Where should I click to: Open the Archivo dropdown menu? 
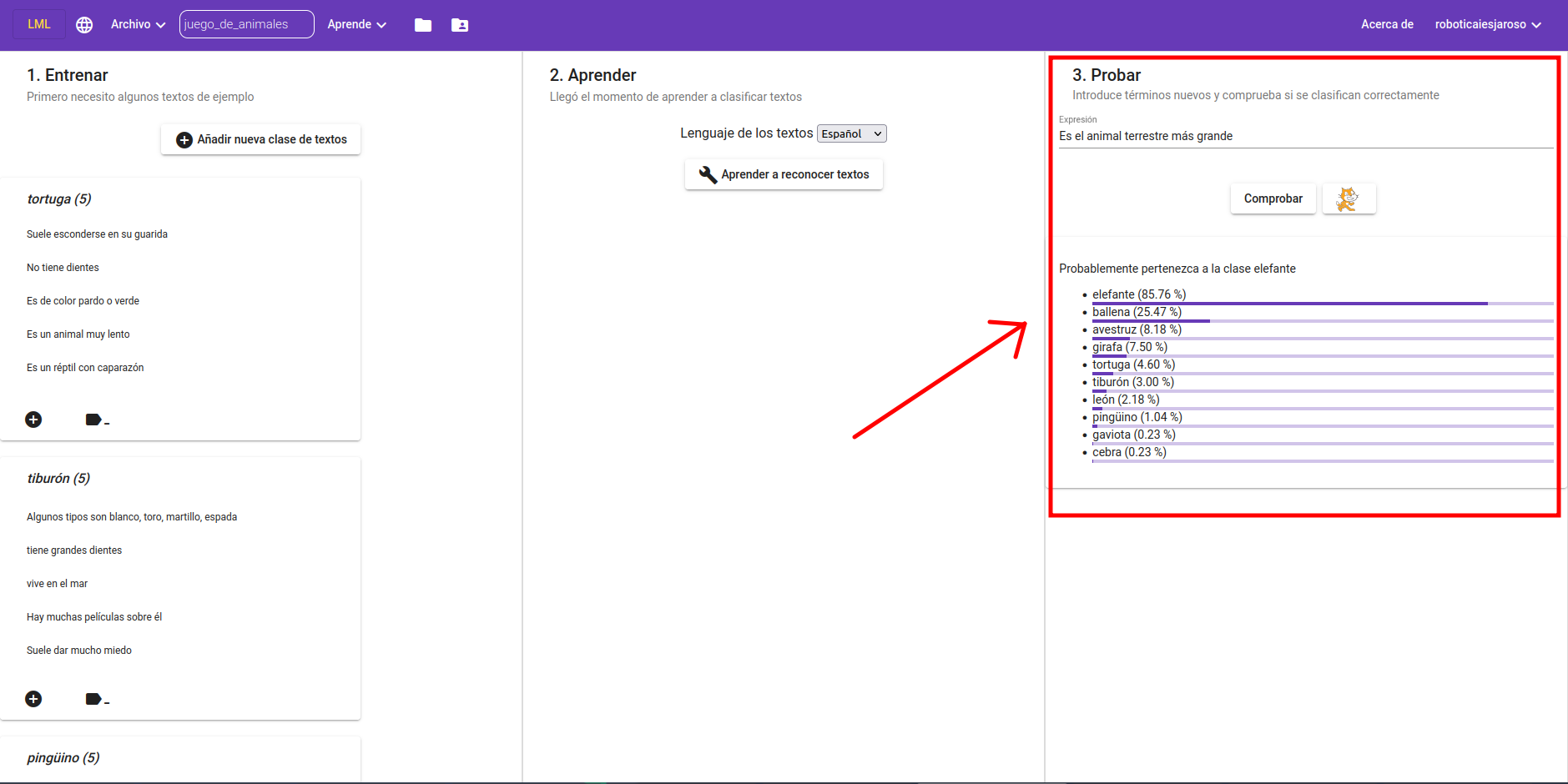coord(137,24)
